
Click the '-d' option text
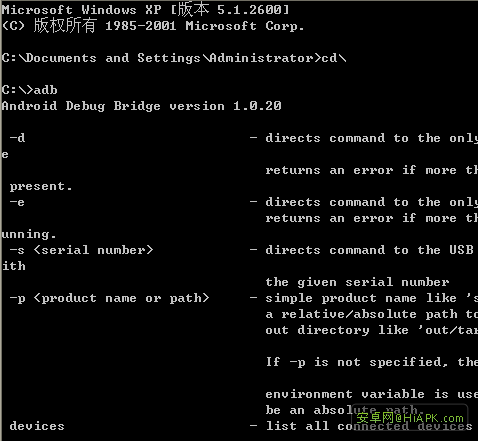click(x=17, y=138)
